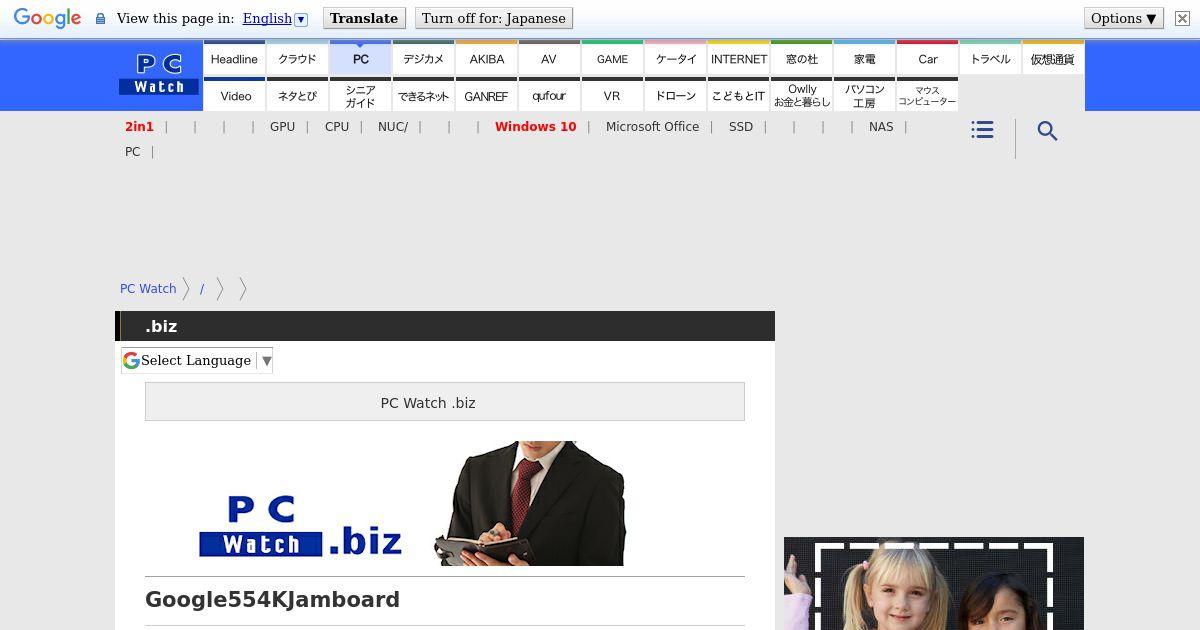The image size is (1200, 630).
Task: Open the ネタとぴ tab
Action: point(297,95)
